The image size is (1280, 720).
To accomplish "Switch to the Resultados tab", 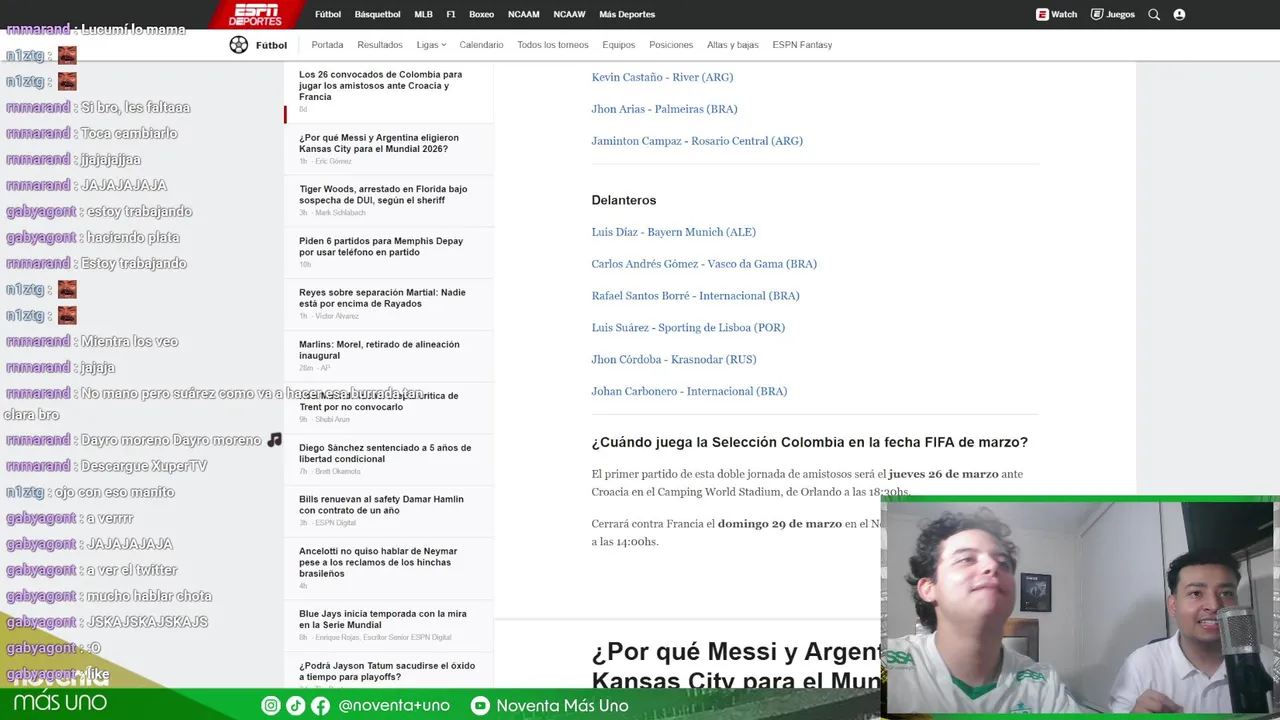I will click(380, 45).
